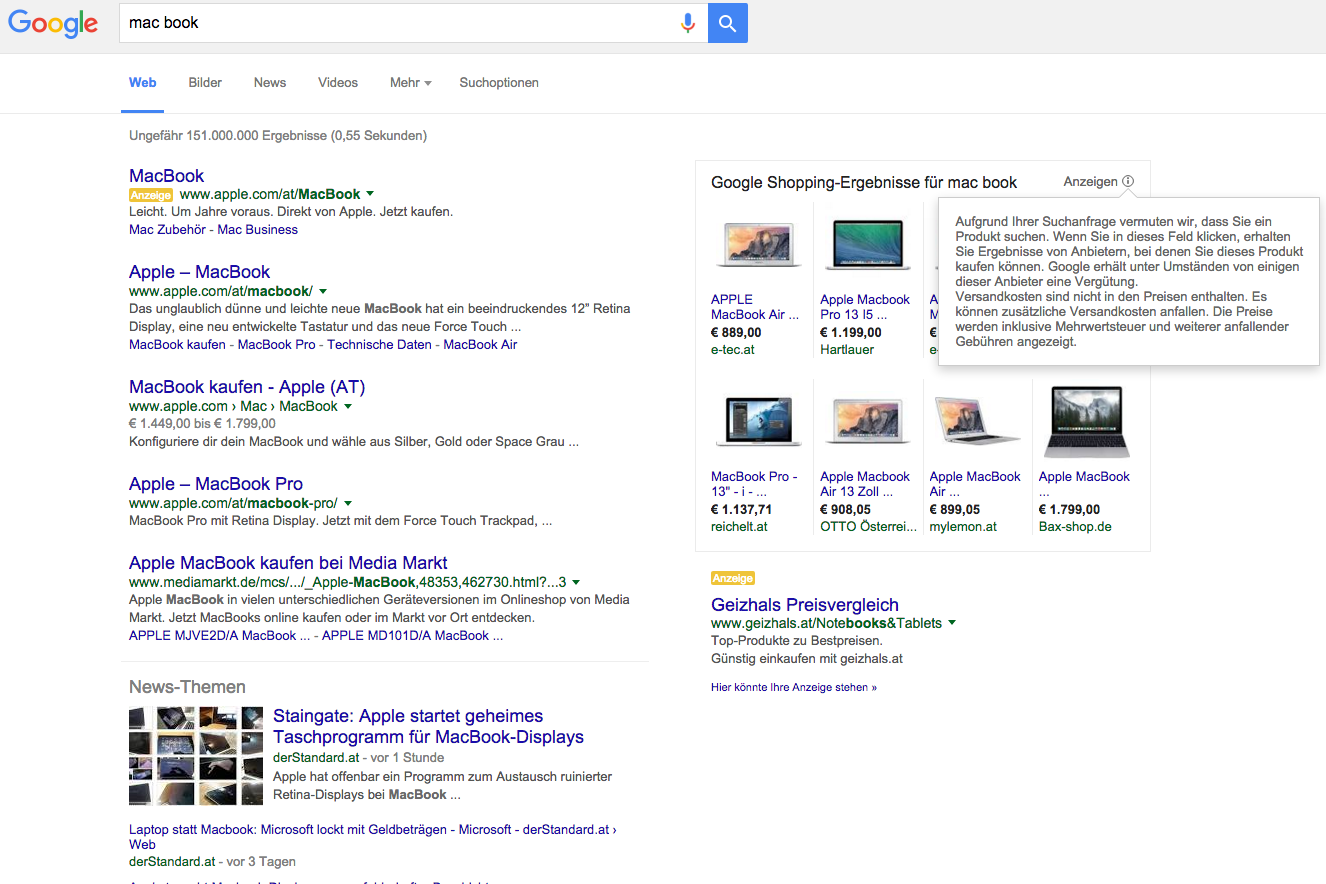Open the Mac Zubehör sitelink

pyautogui.click(x=169, y=230)
